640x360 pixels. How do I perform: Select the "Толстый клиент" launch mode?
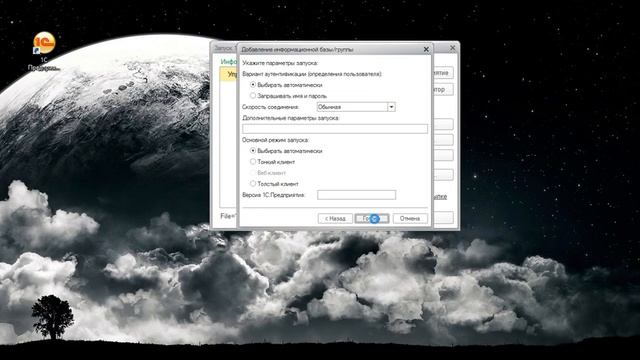click(x=274, y=184)
